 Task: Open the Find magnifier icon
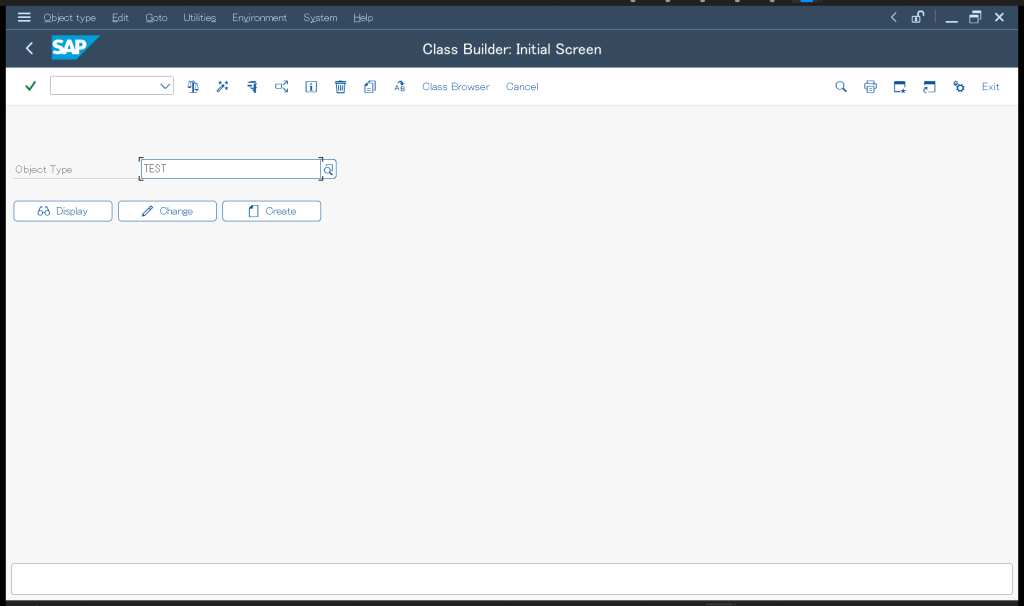pyautogui.click(x=841, y=87)
